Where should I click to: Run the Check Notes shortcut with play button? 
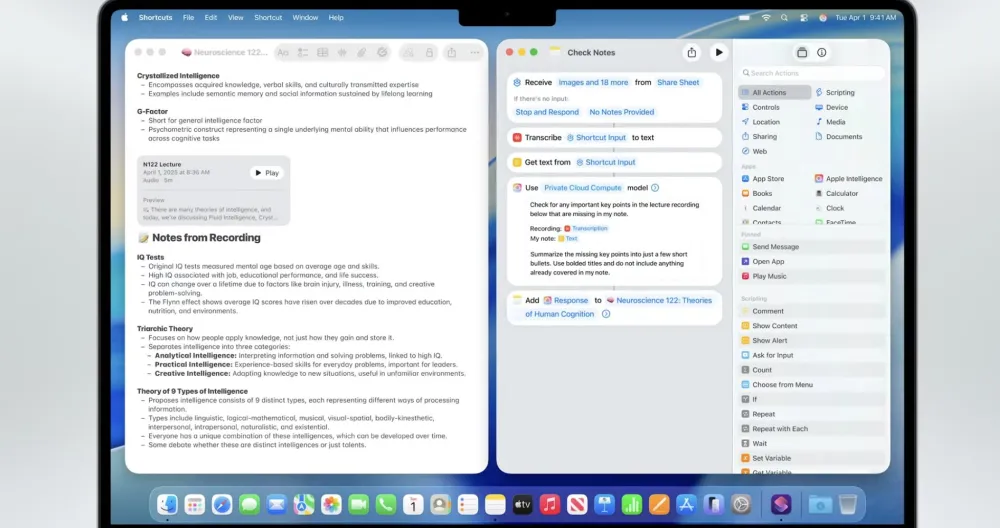coord(719,52)
